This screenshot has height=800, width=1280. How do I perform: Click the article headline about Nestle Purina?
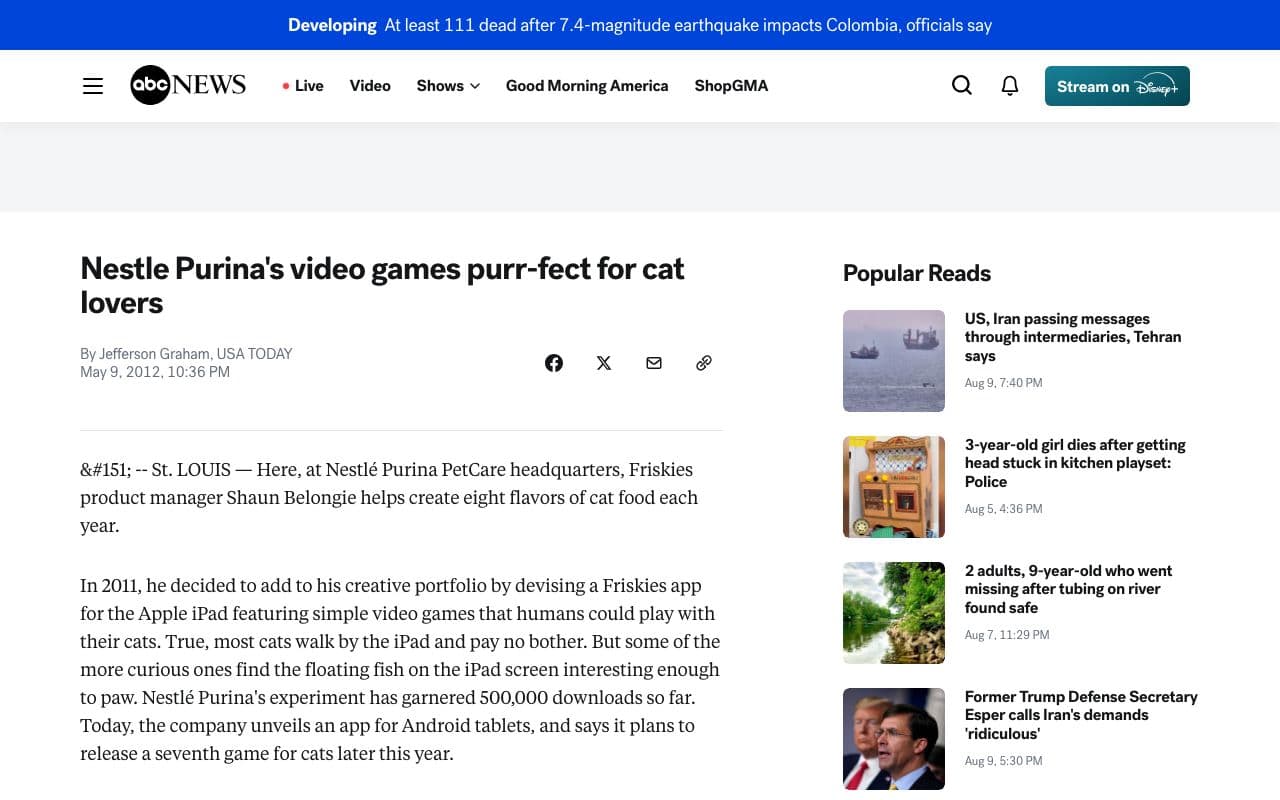[x=382, y=285]
